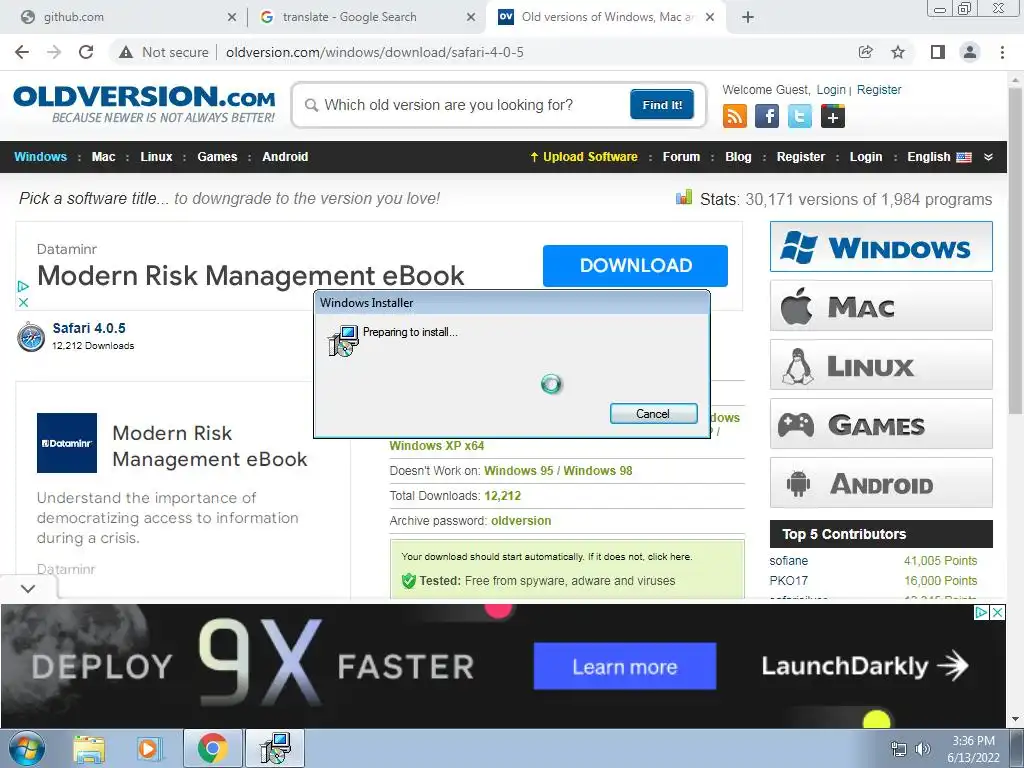Click the network tray icon
1024x768 pixels.
[x=899, y=749]
